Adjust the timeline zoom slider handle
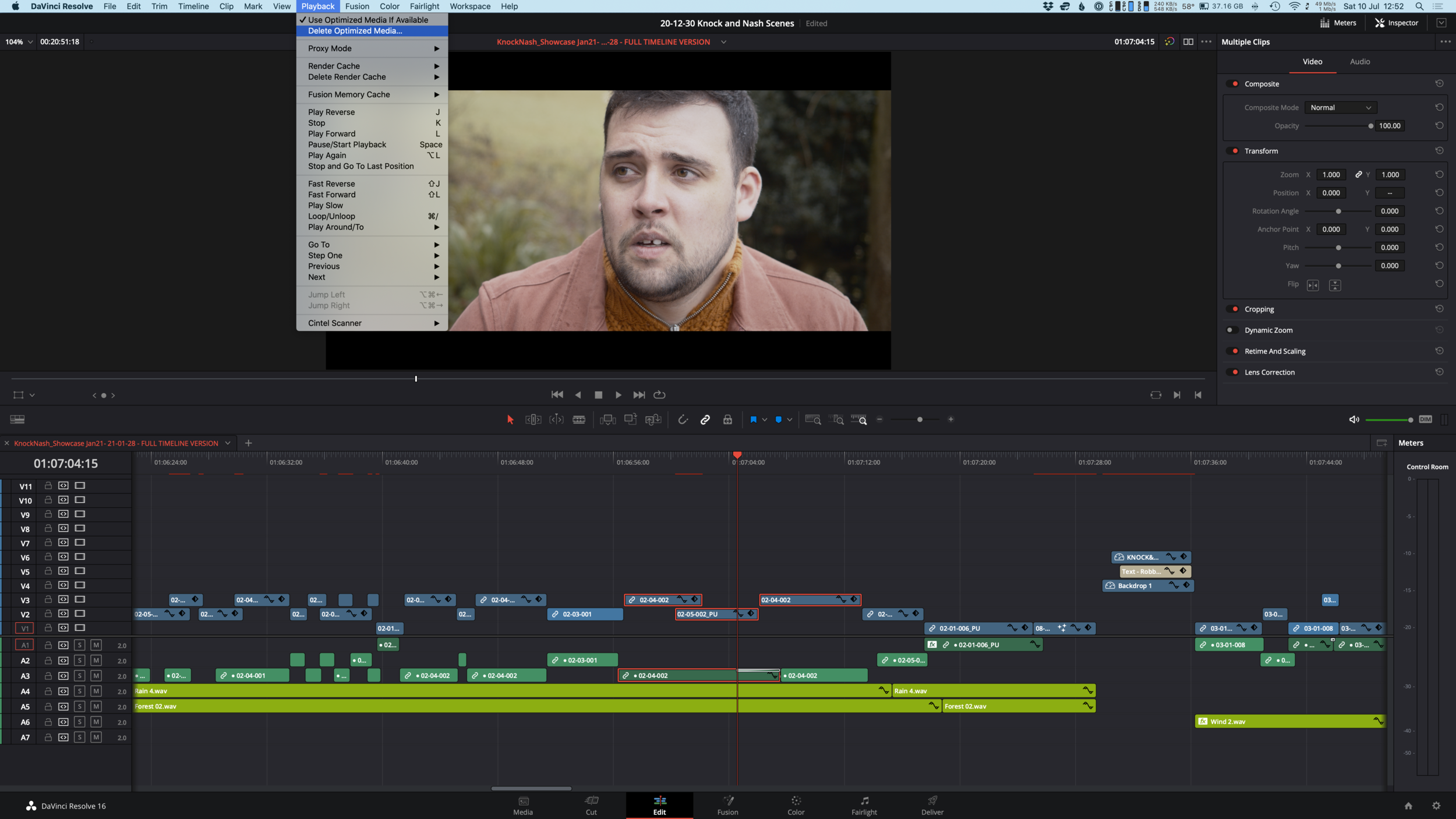The image size is (1456, 819). click(x=920, y=419)
